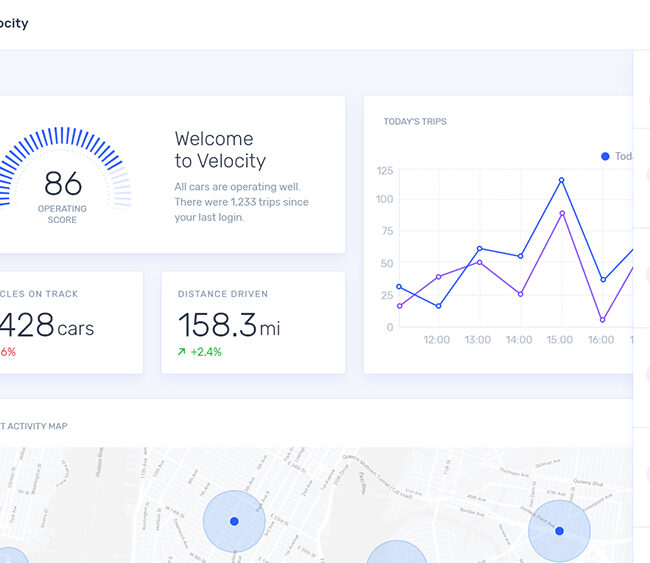Open the vehicles on track 428 cars card
This screenshot has height=563, width=650.
[x=60, y=322]
